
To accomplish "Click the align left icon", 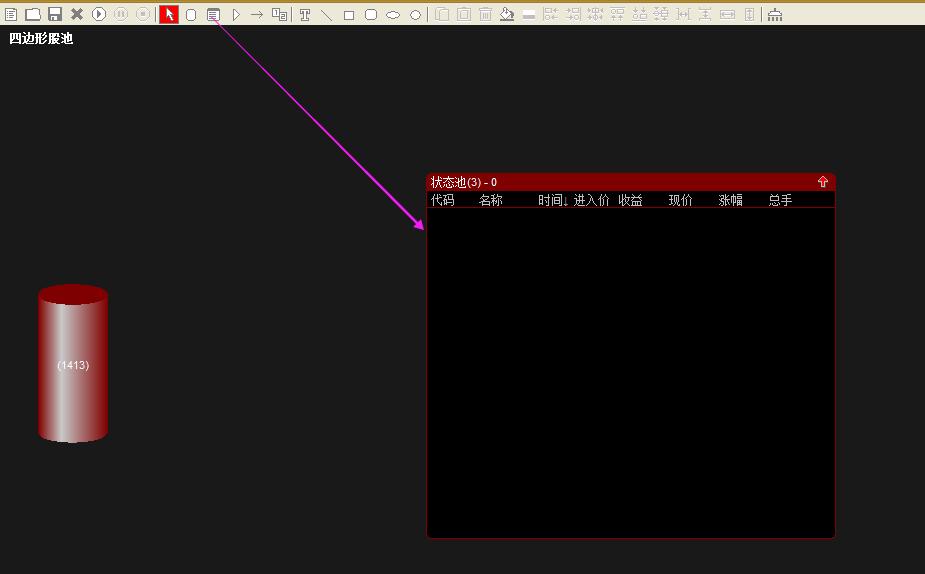I will (550, 15).
